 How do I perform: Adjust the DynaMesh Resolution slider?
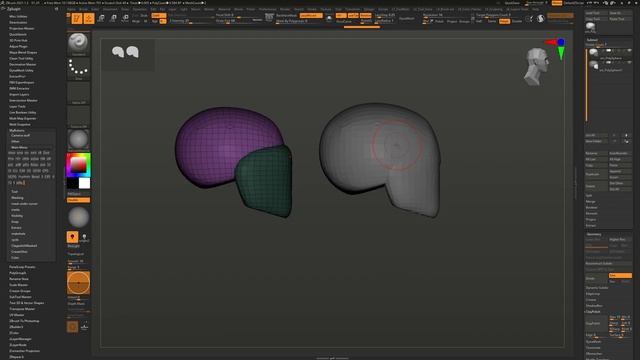point(446,16)
